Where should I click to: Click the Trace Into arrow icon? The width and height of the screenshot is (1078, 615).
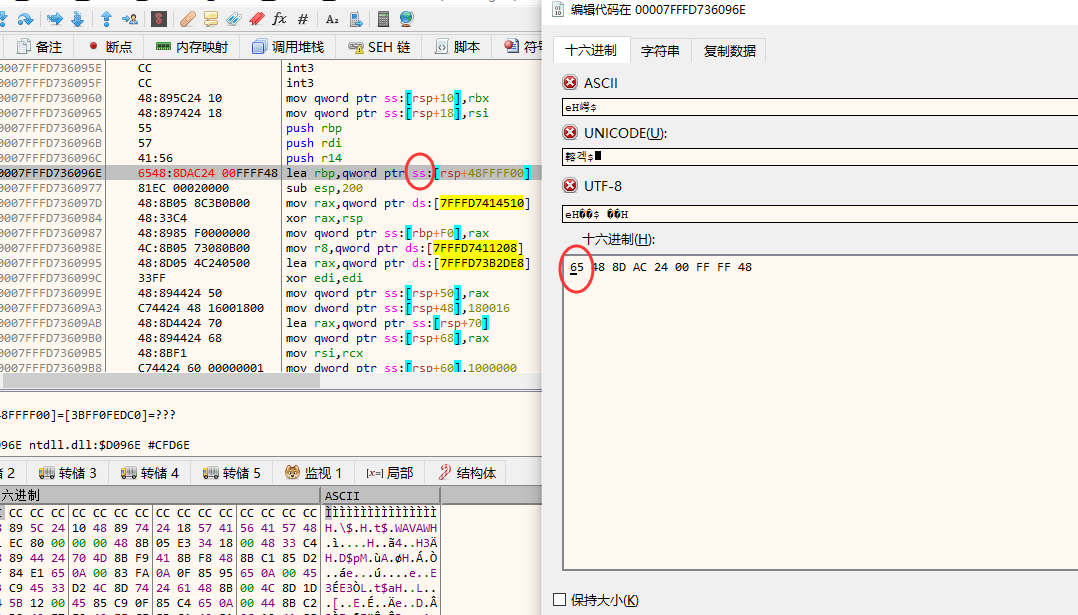pos(54,19)
